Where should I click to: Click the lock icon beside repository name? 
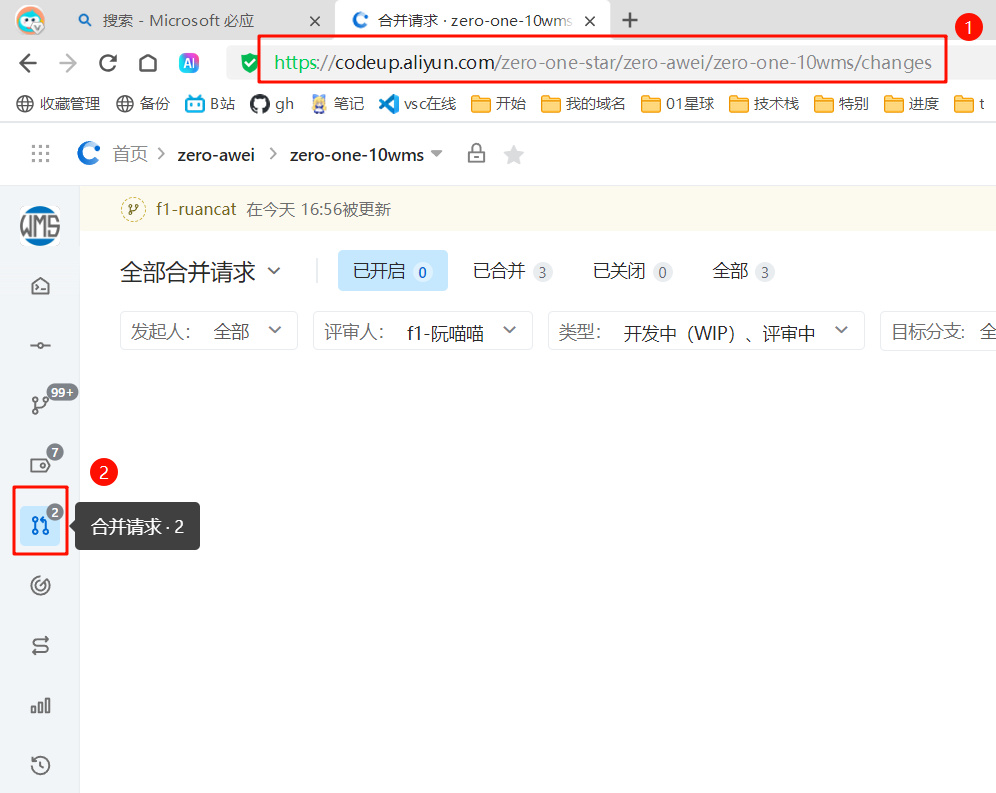476,154
